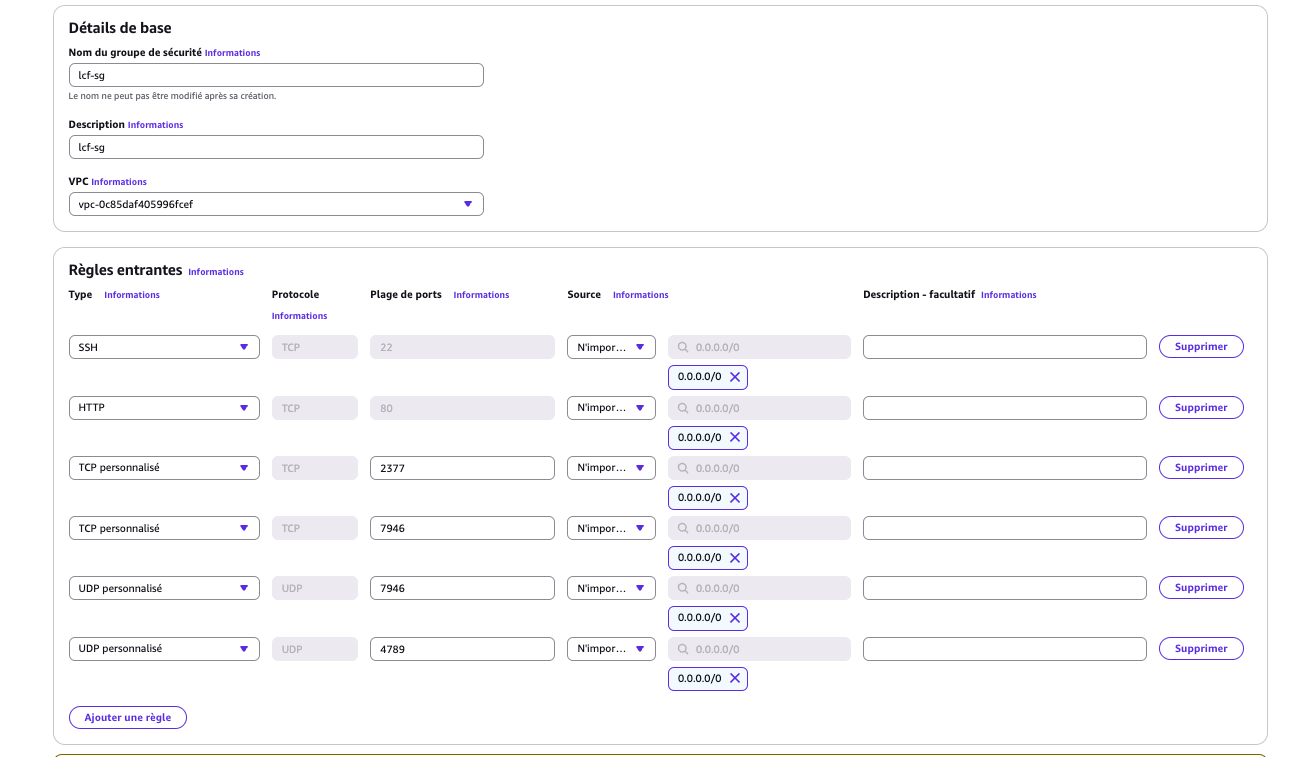Viewport: 1297px width, 757px height.
Task: Delete 0.0.0.0/0 chip on TCP 2377 rule
Action: click(735, 498)
